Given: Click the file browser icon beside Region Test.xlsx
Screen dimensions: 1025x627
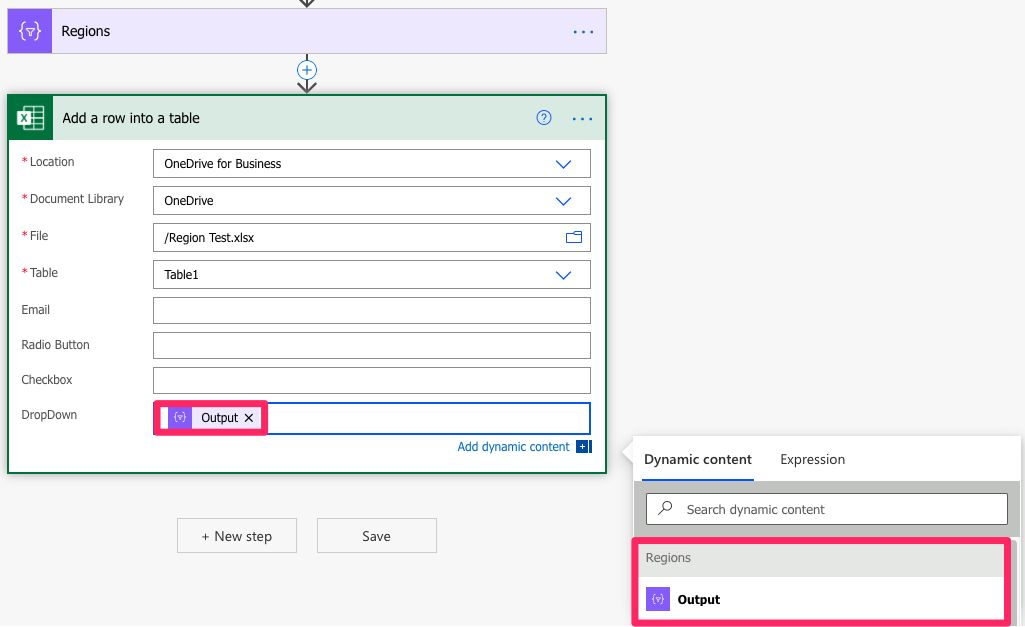Looking at the screenshot, I should [x=574, y=237].
